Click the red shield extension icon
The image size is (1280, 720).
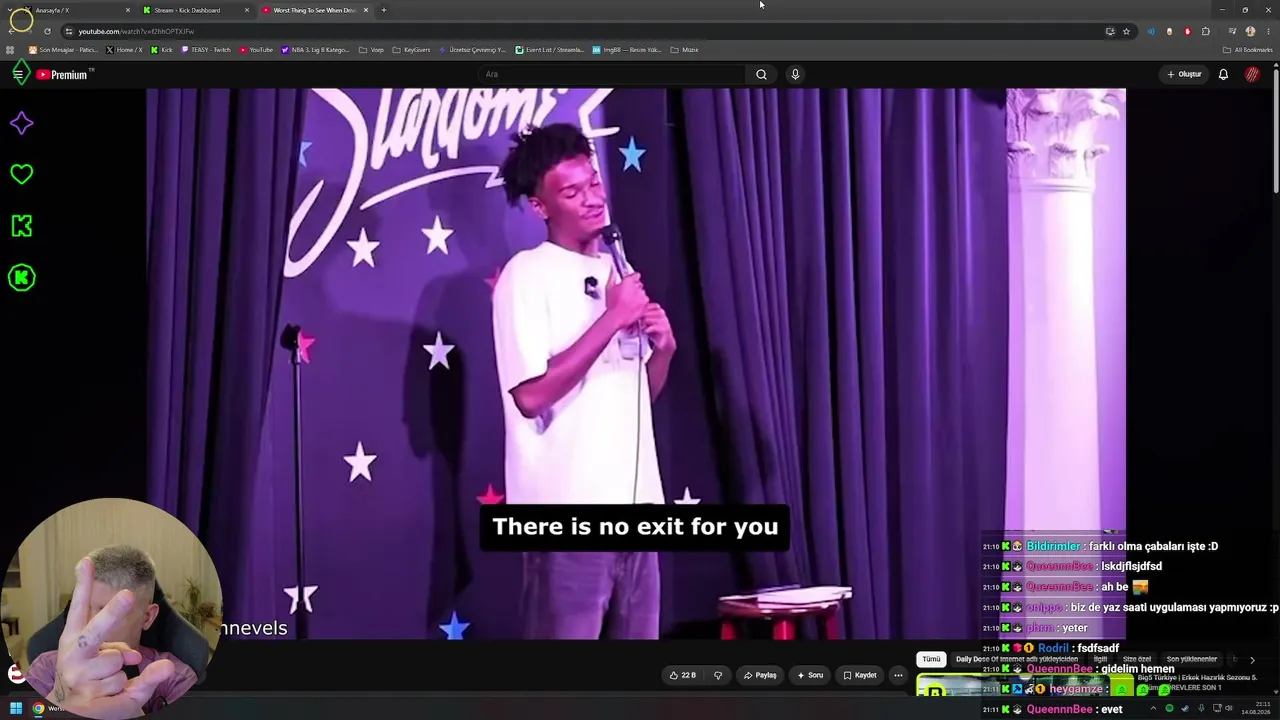[x=1188, y=31]
